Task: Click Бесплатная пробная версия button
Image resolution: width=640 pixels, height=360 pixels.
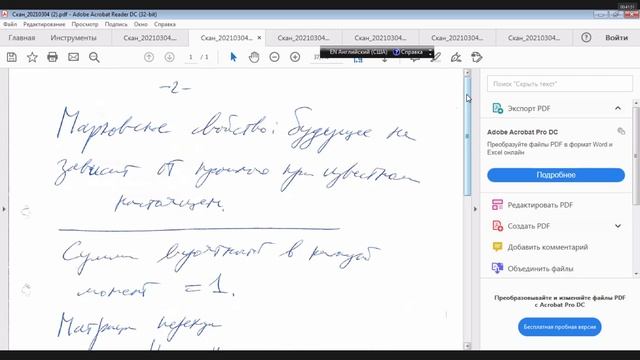Action: click(560, 327)
